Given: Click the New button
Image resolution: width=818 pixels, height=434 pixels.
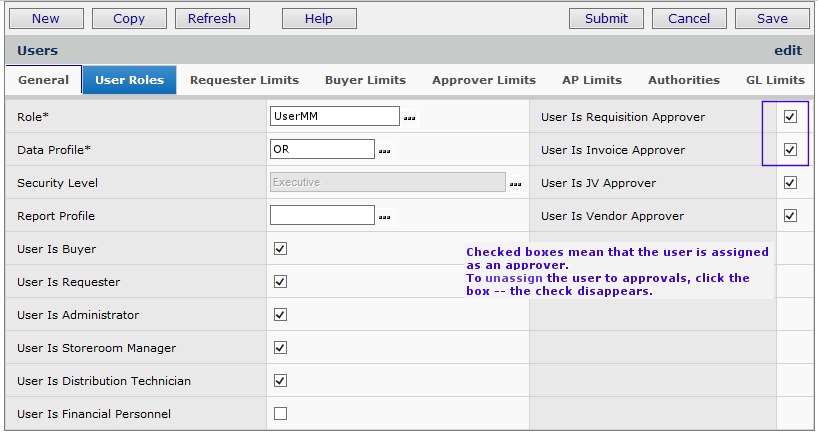Looking at the screenshot, I should click(x=45, y=18).
